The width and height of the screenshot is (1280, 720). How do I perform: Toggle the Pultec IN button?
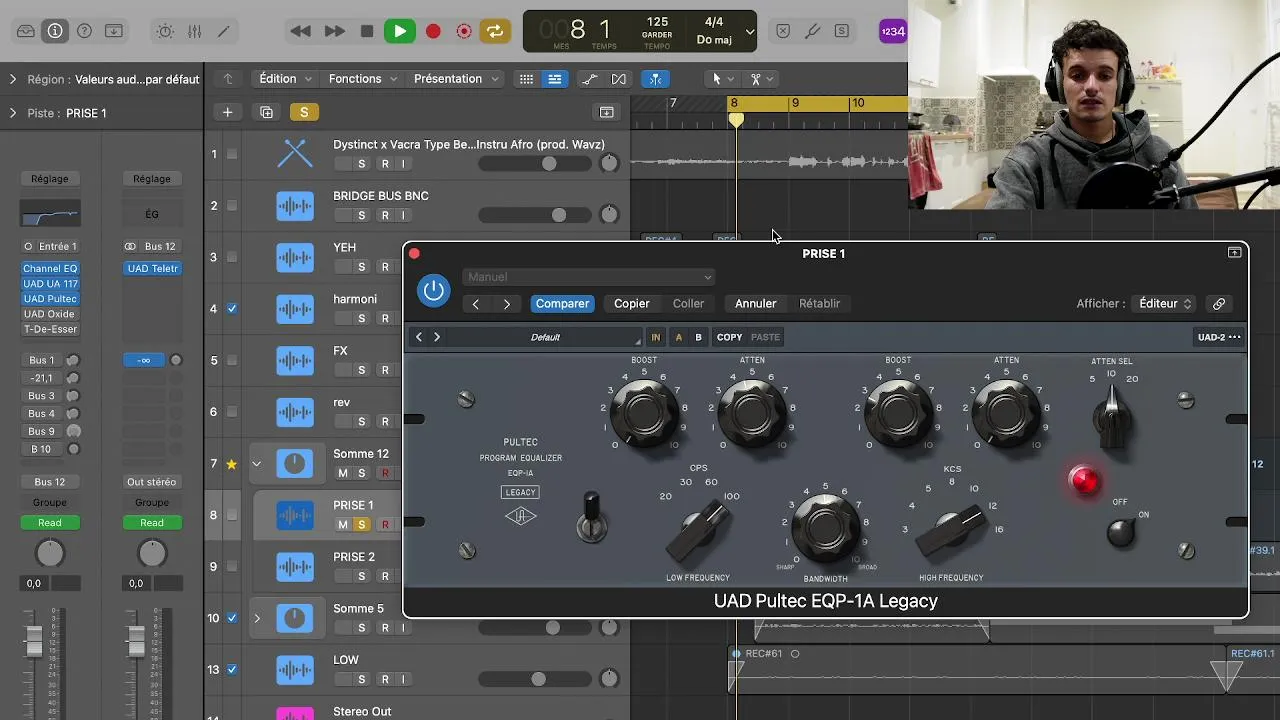click(x=656, y=337)
